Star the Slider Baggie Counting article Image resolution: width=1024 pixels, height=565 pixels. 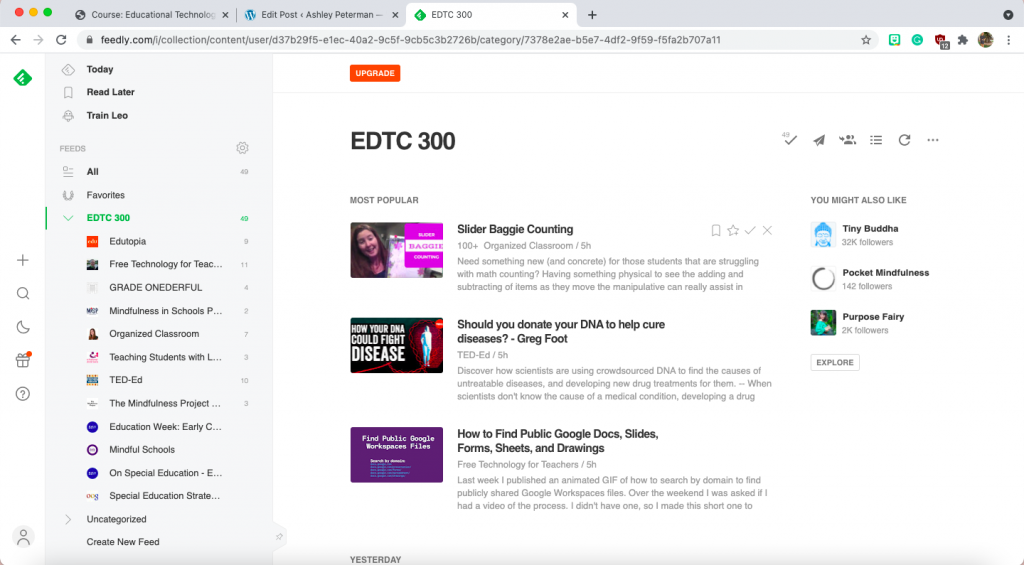733,230
